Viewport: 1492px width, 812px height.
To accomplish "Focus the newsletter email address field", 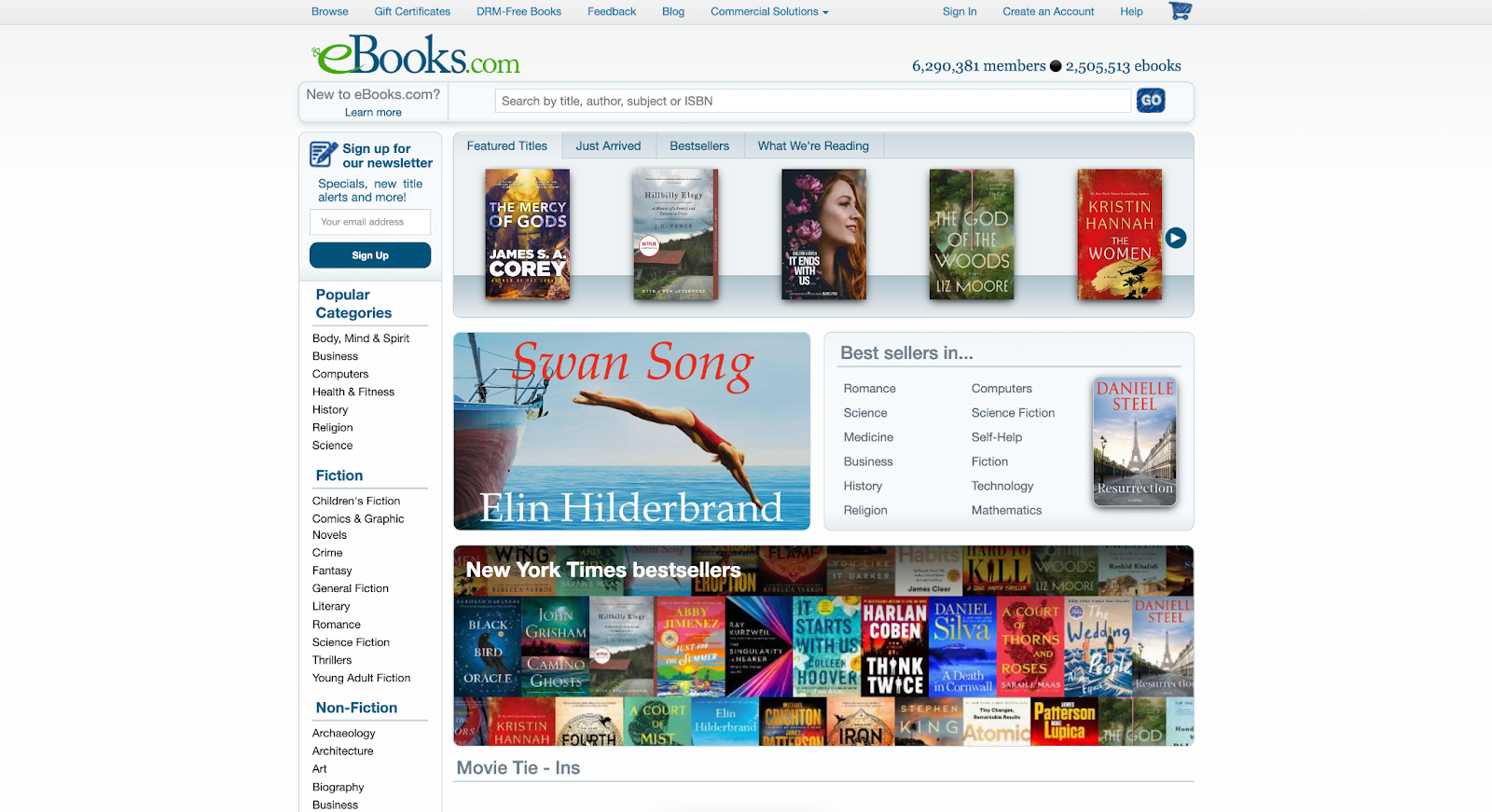I will pyautogui.click(x=370, y=222).
